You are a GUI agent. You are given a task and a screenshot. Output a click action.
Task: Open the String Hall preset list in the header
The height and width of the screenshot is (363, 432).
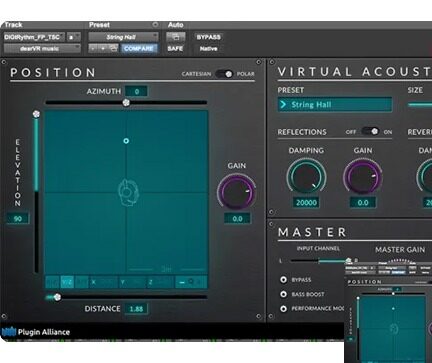pyautogui.click(x=123, y=37)
